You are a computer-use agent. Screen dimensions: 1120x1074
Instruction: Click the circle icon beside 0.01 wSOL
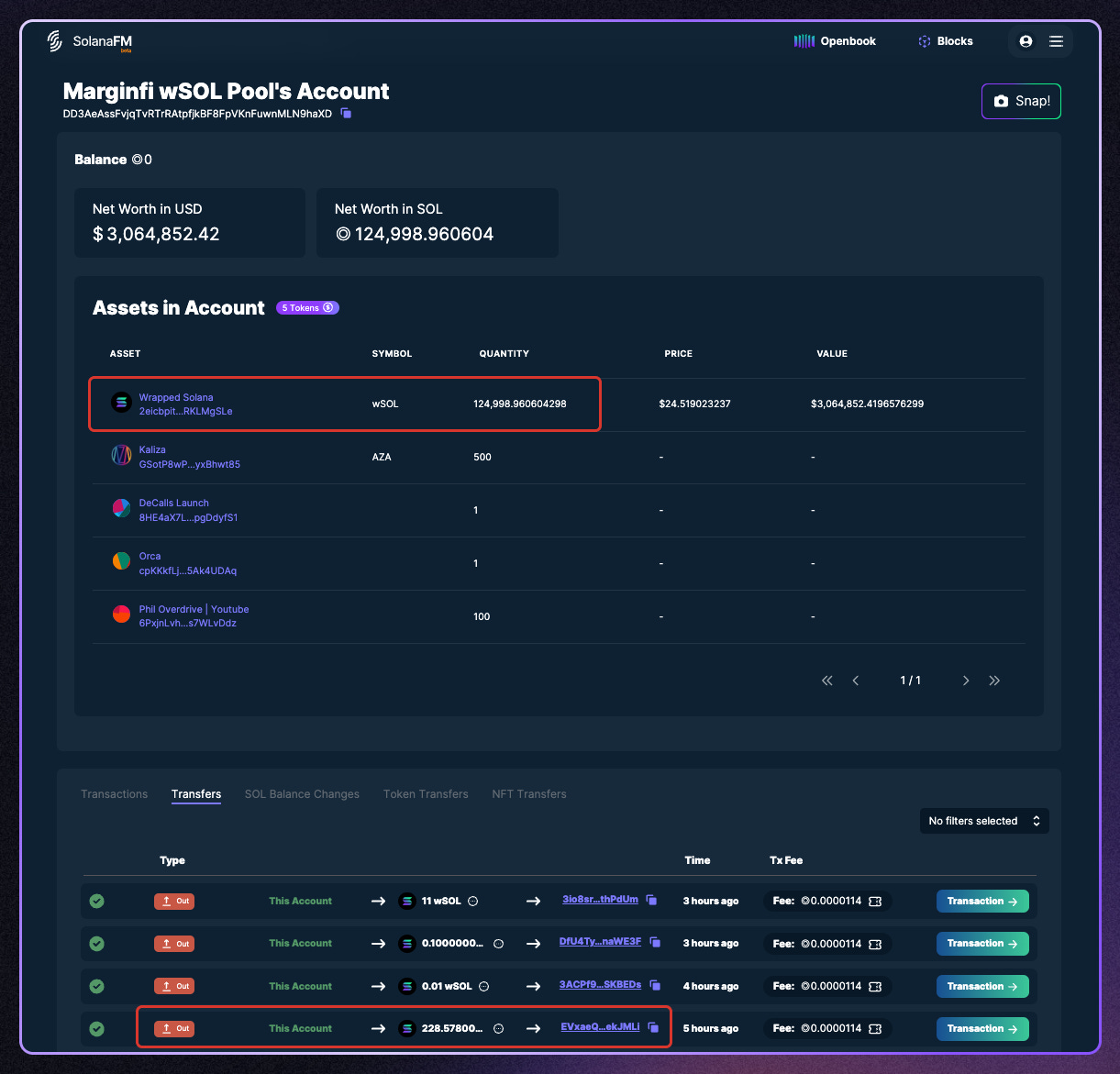click(484, 987)
